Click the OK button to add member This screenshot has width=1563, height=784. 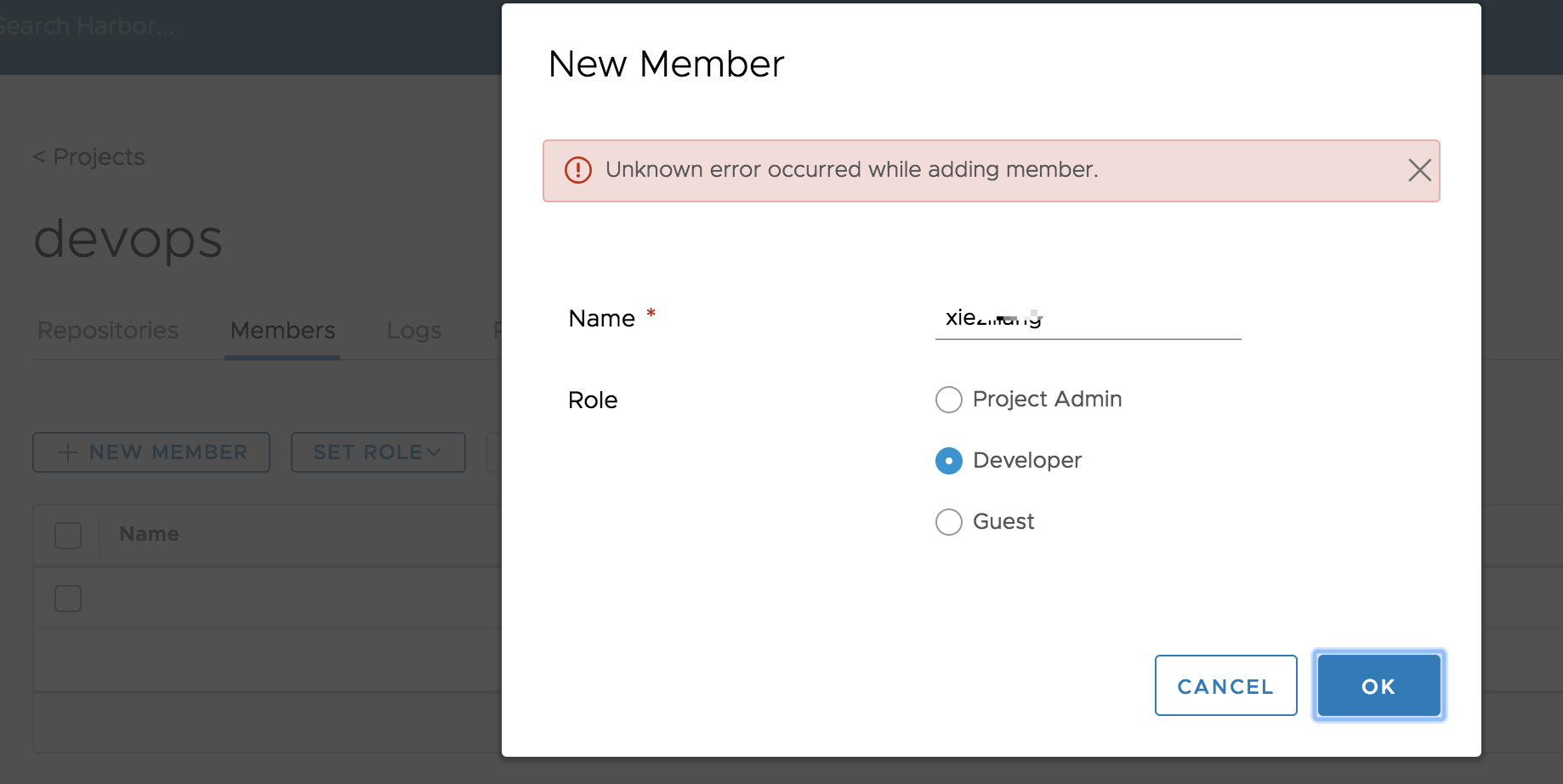point(1378,685)
